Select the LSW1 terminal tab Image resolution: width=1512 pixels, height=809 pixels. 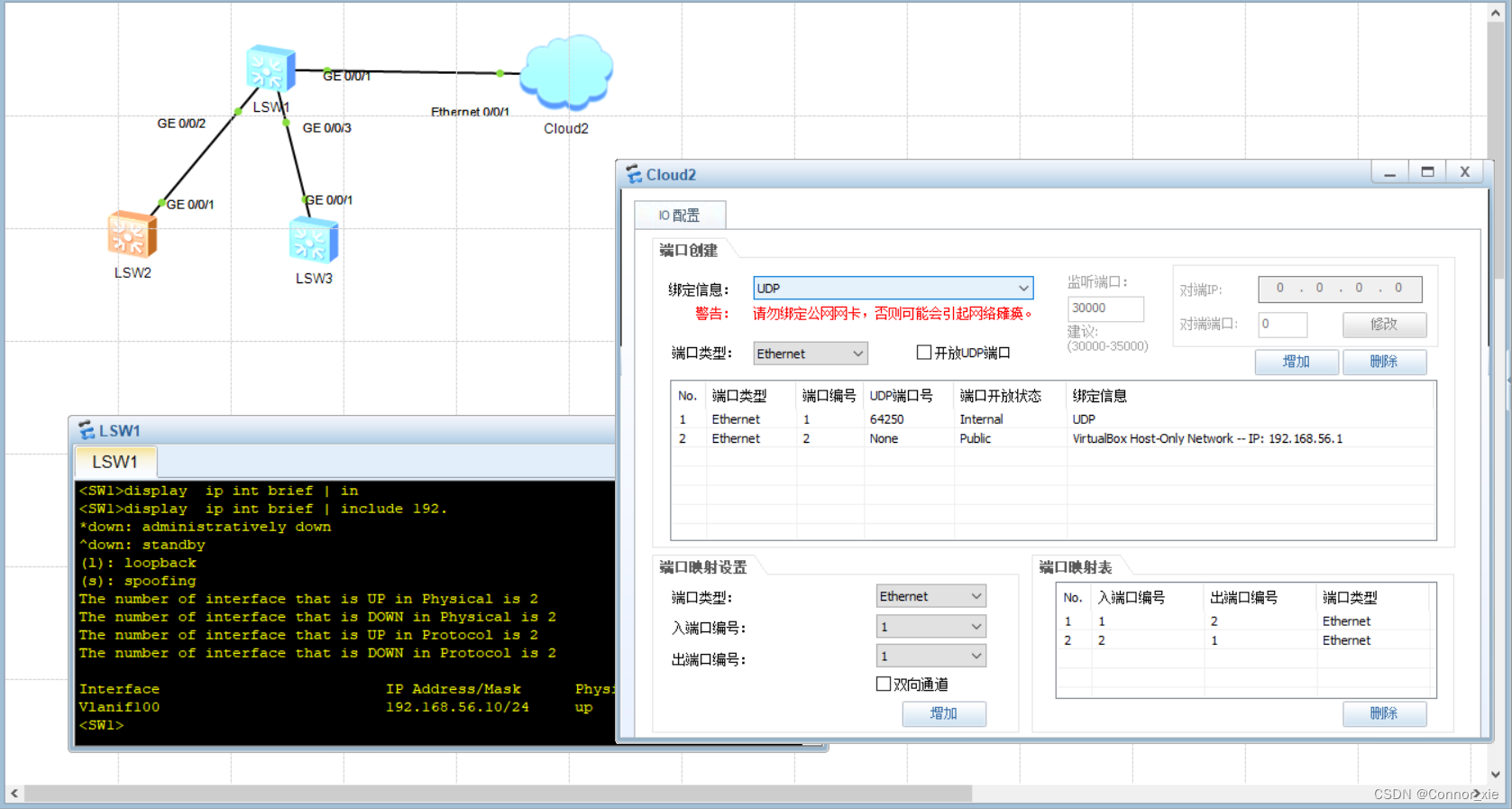[x=115, y=462]
